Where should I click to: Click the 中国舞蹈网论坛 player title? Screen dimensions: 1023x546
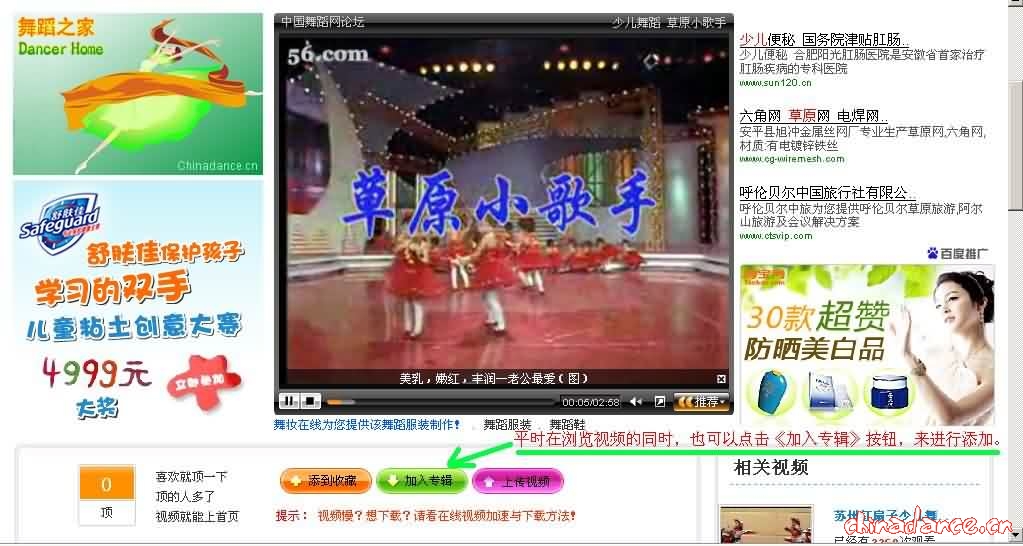tap(323, 22)
